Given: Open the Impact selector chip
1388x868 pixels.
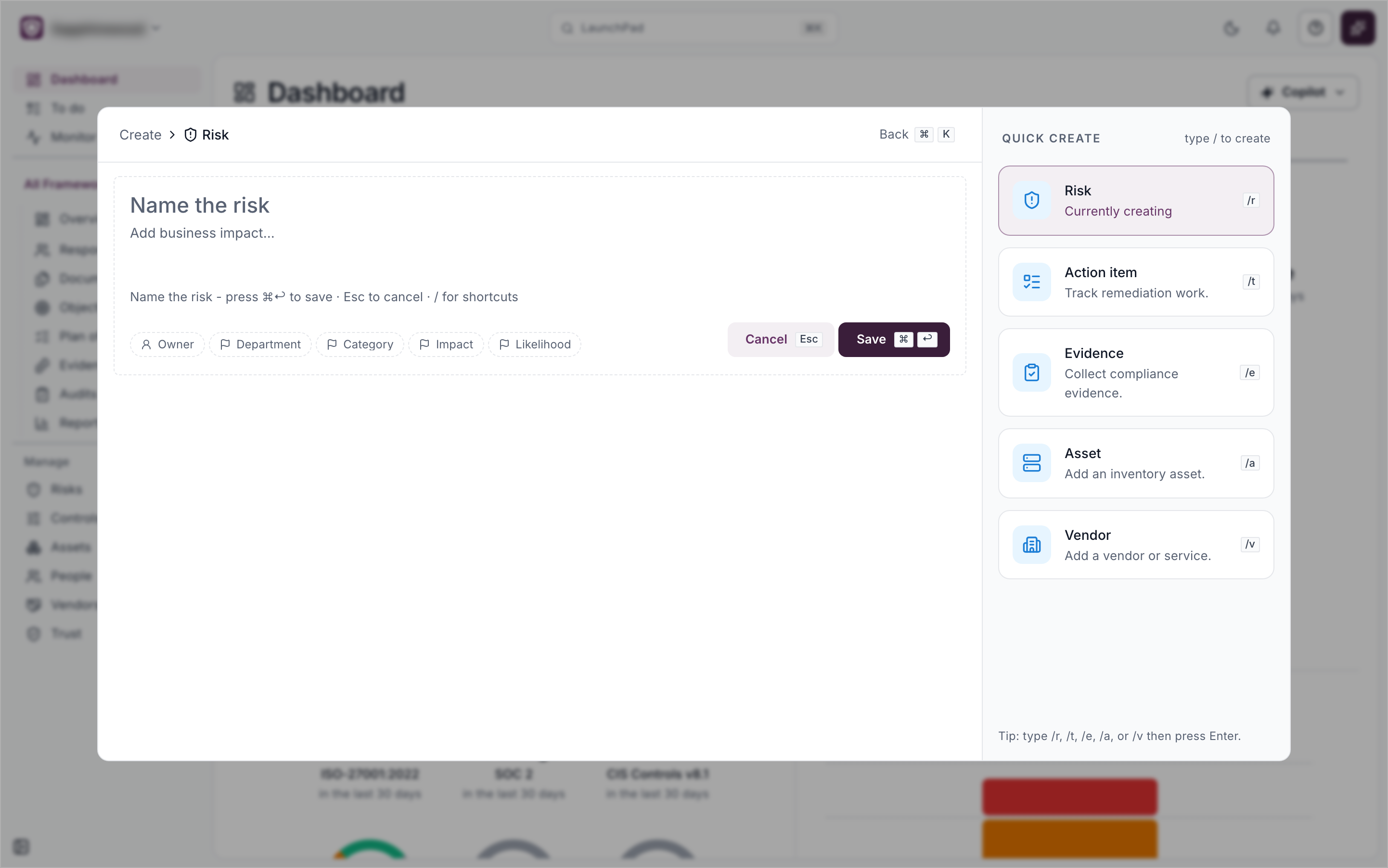Looking at the screenshot, I should [x=446, y=345].
